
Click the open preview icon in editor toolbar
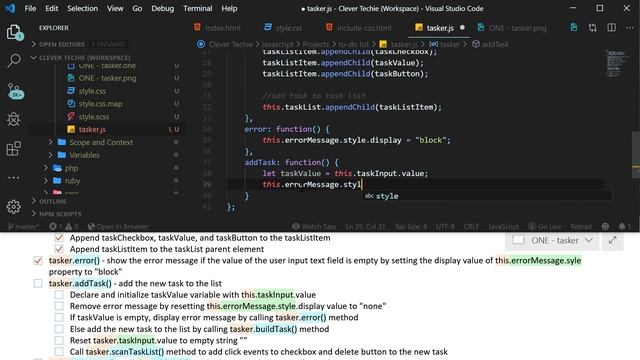click(x=573, y=28)
